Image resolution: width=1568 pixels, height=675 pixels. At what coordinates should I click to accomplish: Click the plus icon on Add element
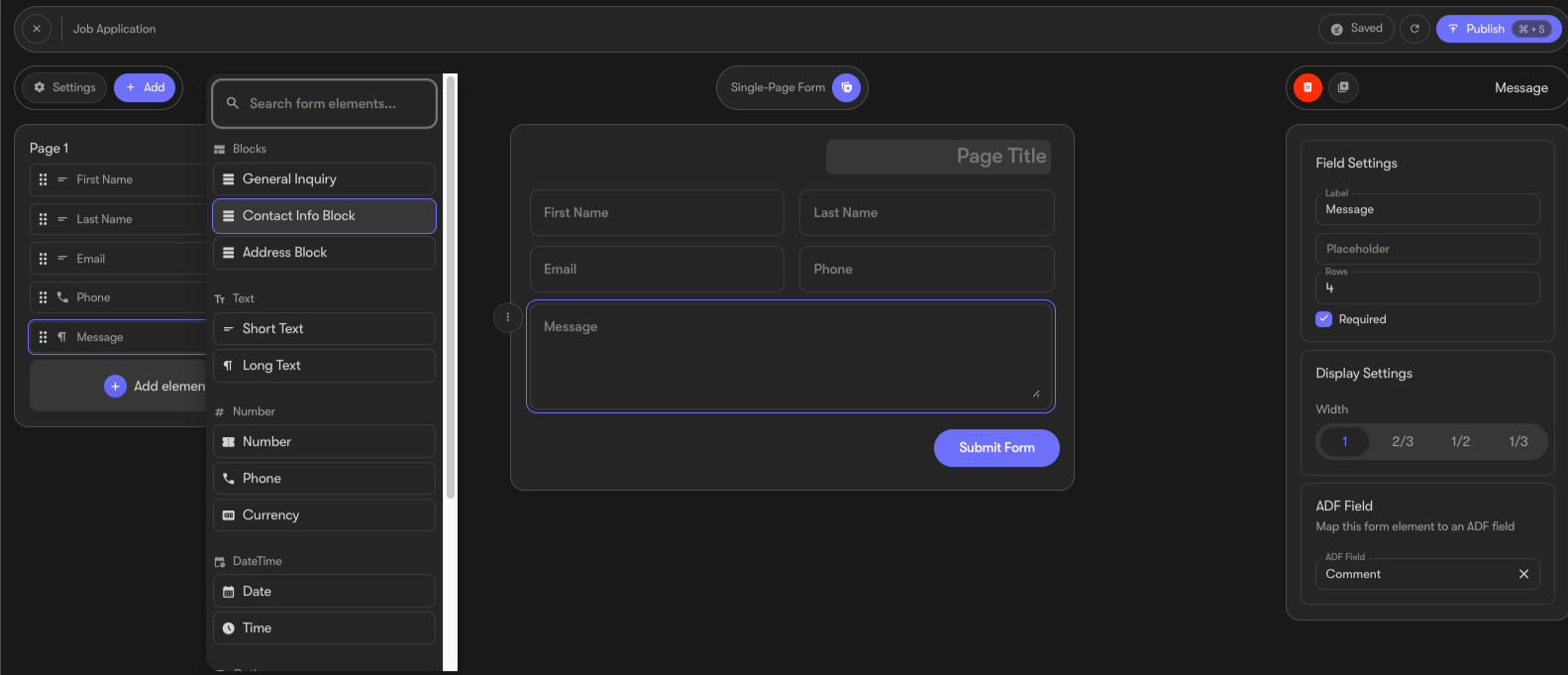pyautogui.click(x=115, y=387)
